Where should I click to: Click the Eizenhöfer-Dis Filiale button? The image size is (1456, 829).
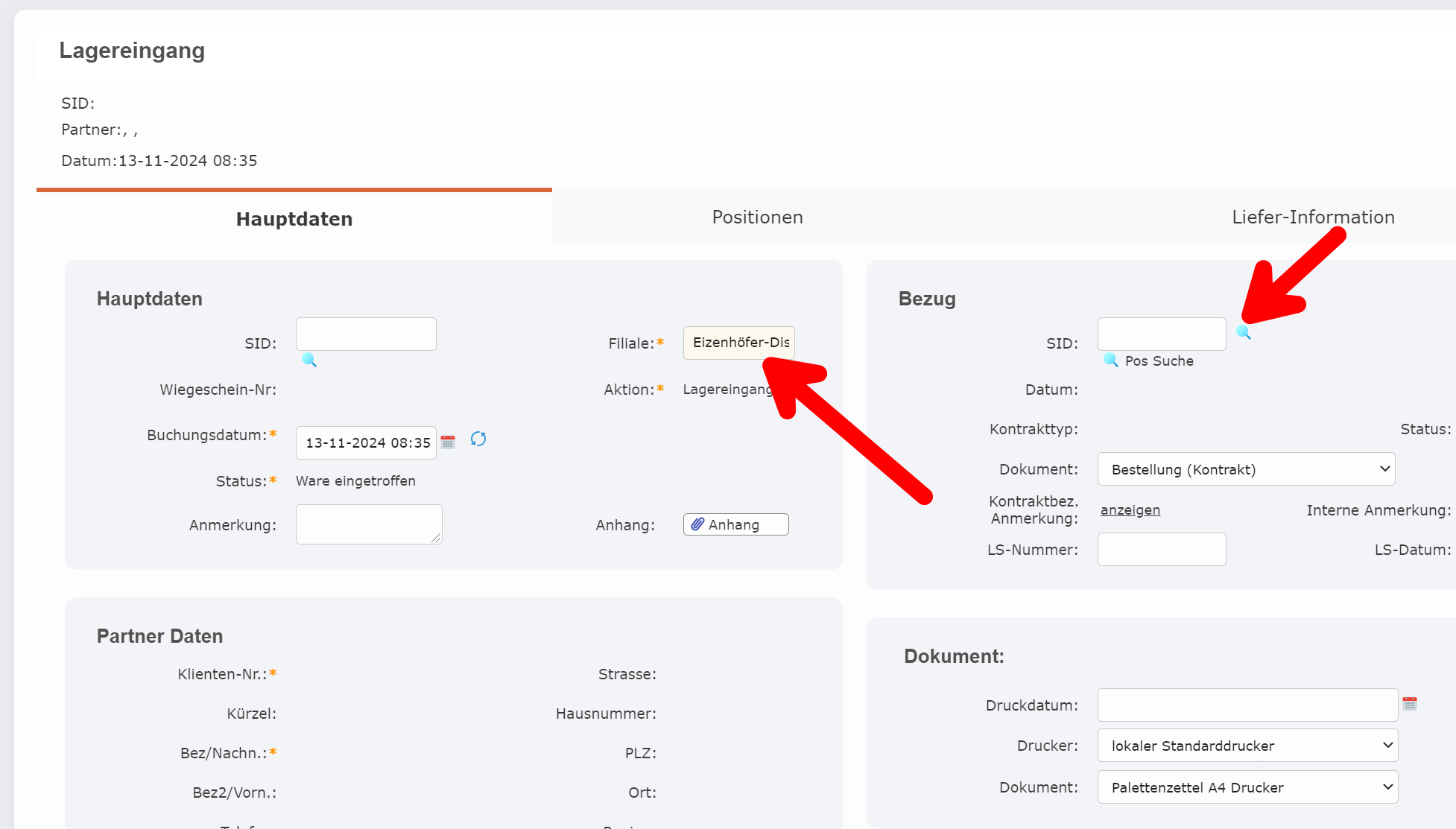738,343
